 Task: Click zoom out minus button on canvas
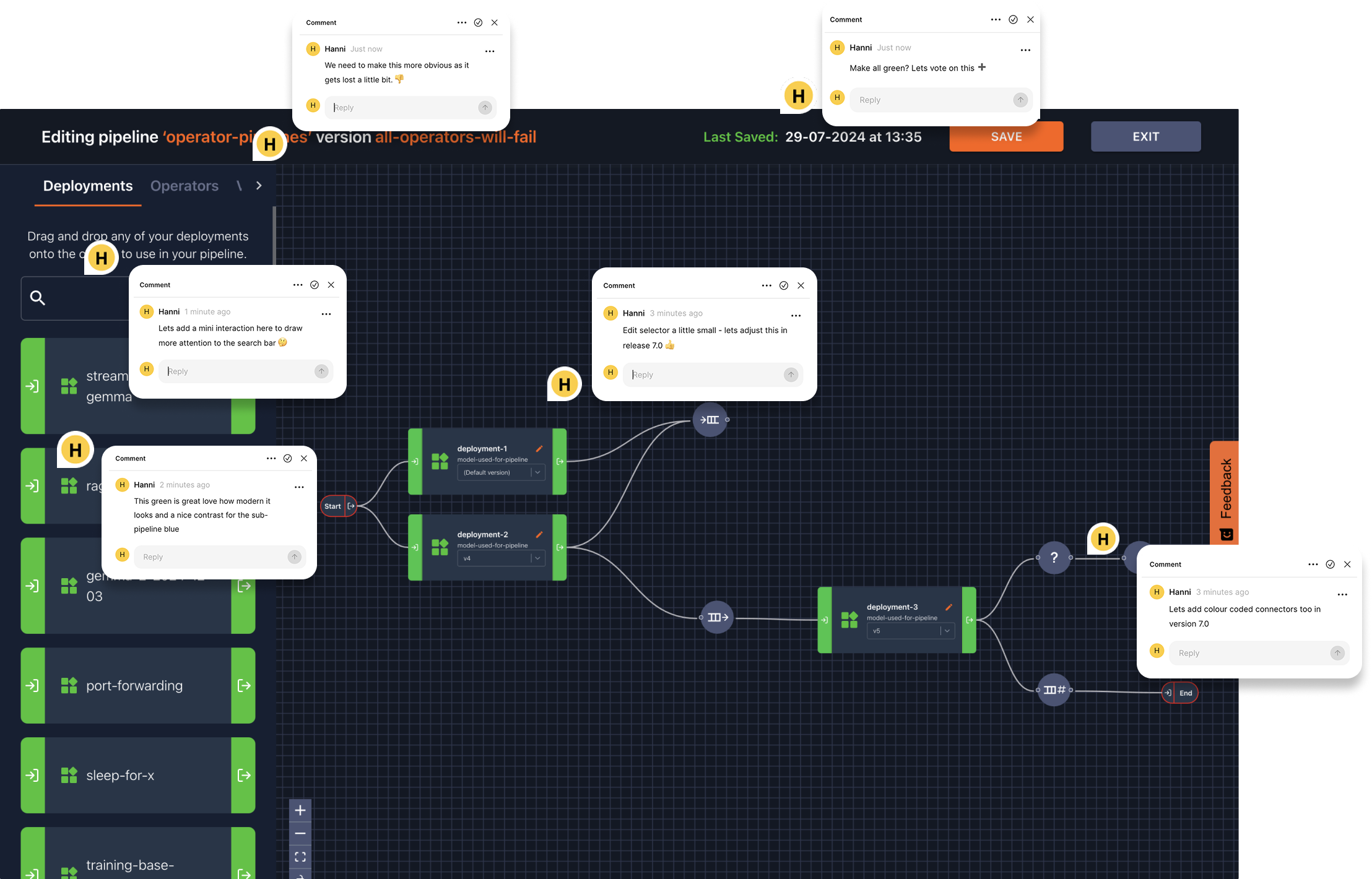click(x=300, y=834)
